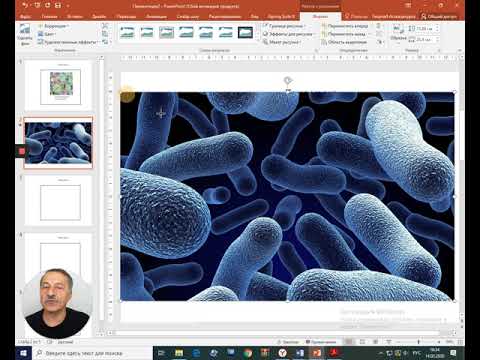Click the picture height input field
The height and width of the screenshot is (360, 480).
(425, 29)
